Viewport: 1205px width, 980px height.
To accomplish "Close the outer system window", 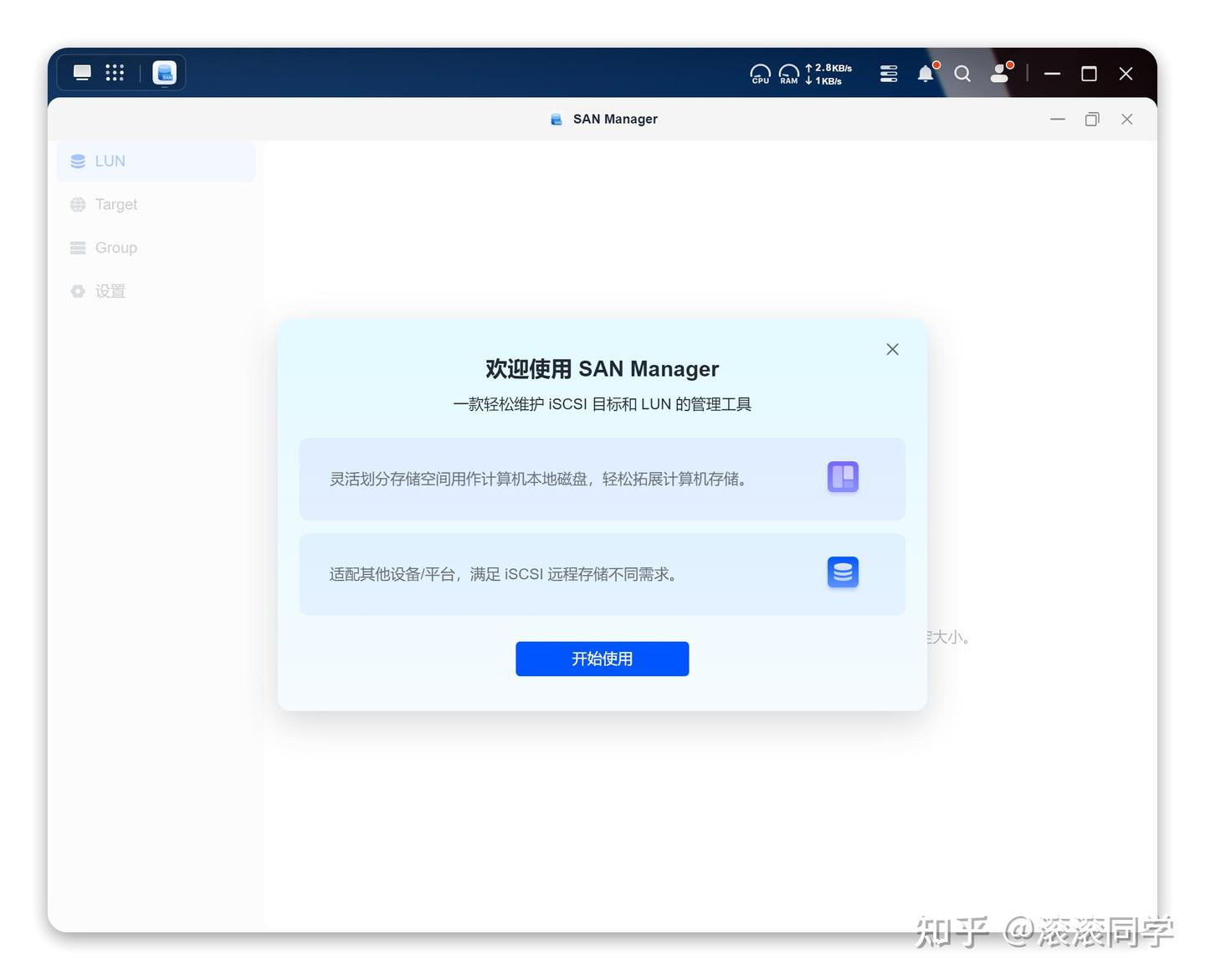I will tap(1126, 74).
